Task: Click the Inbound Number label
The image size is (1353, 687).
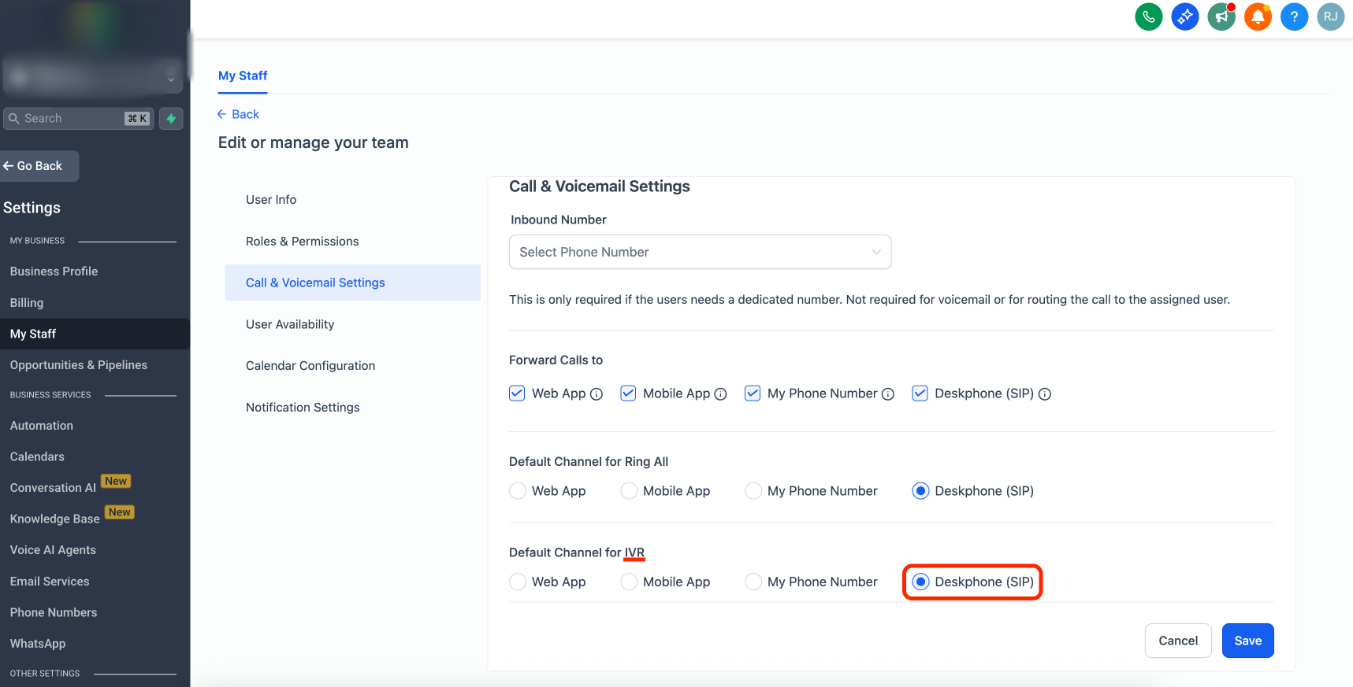Action: (558, 220)
